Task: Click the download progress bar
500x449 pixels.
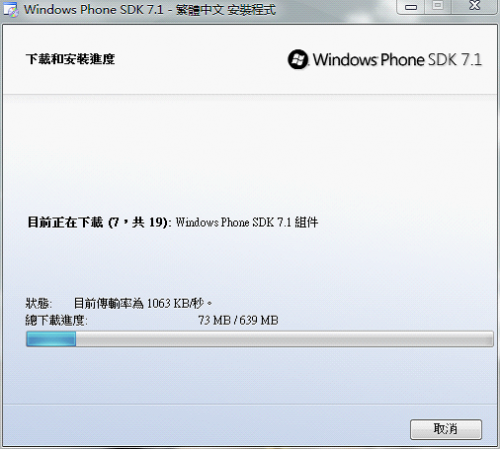Action: pyautogui.click(x=260, y=339)
